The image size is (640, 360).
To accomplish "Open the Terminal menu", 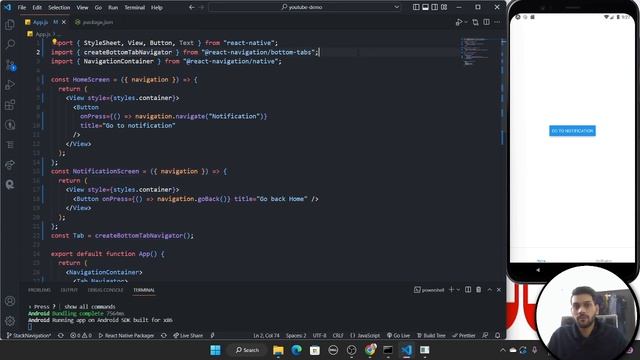I will (135, 7).
